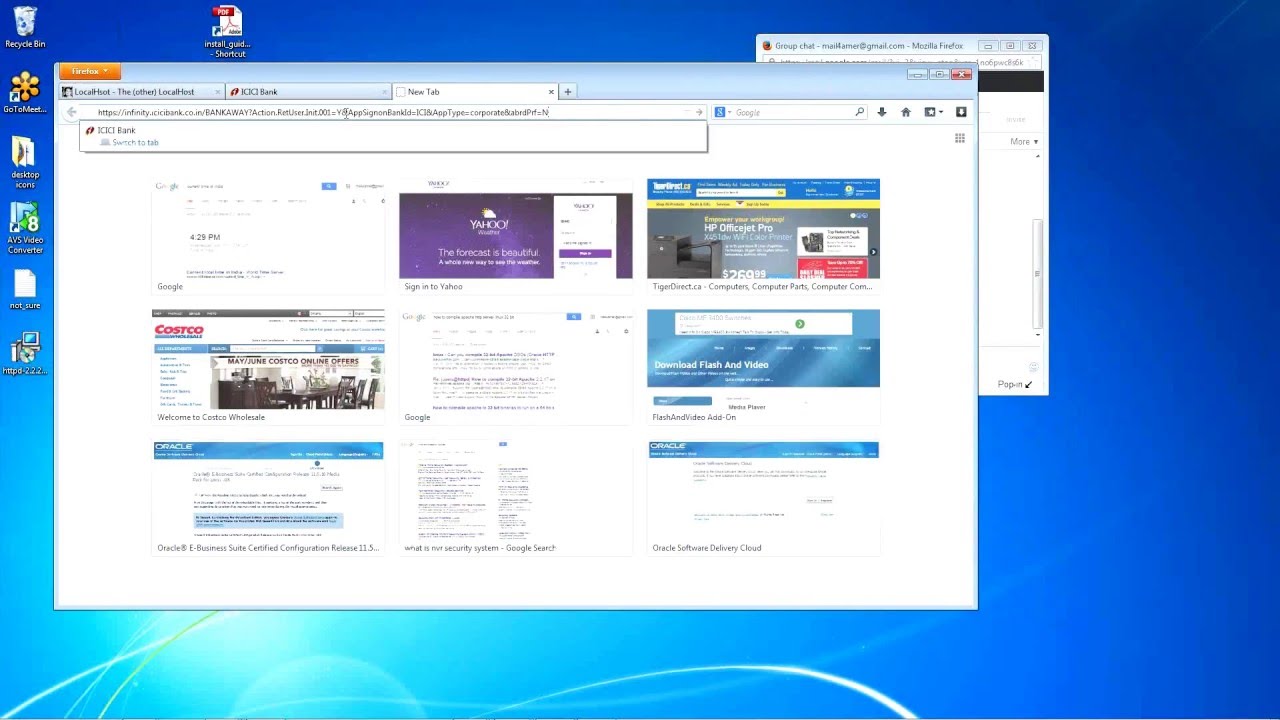Click Switch to tab suggestion

[x=135, y=142]
